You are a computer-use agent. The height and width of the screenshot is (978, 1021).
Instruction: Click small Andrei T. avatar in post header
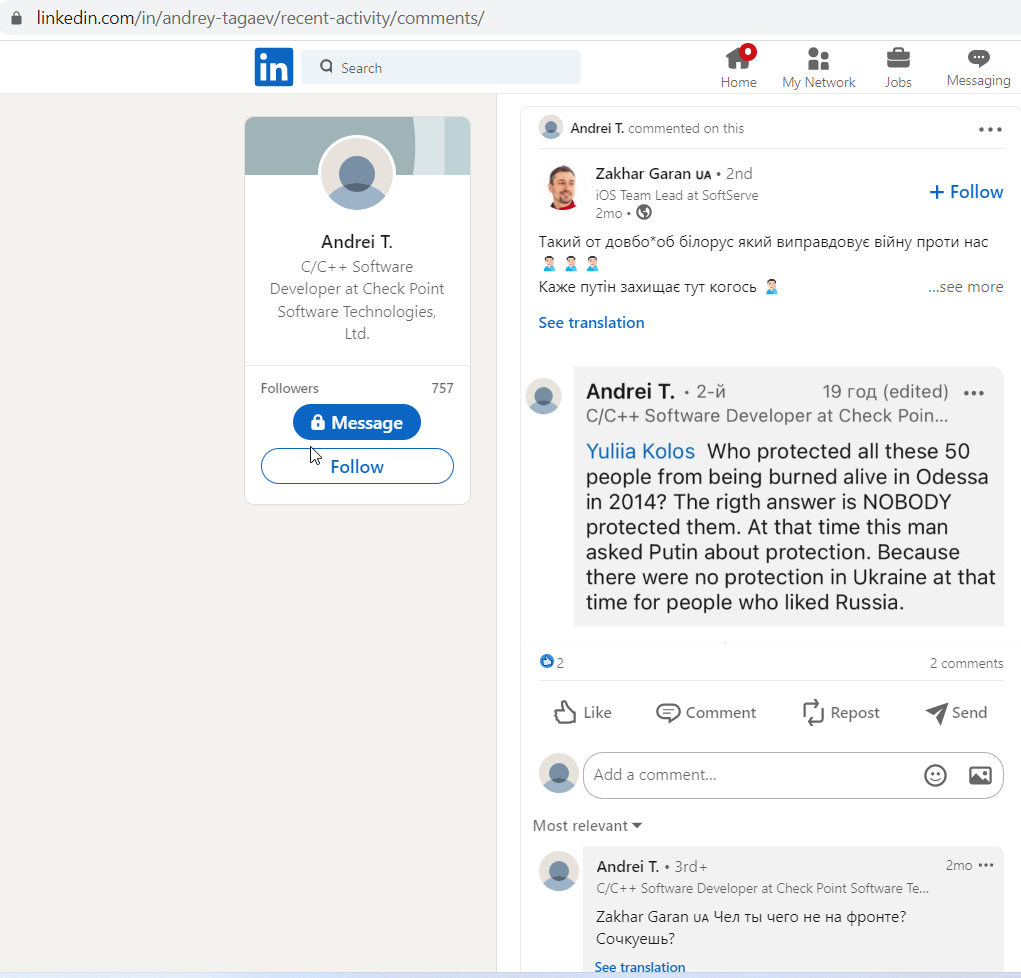pos(550,128)
